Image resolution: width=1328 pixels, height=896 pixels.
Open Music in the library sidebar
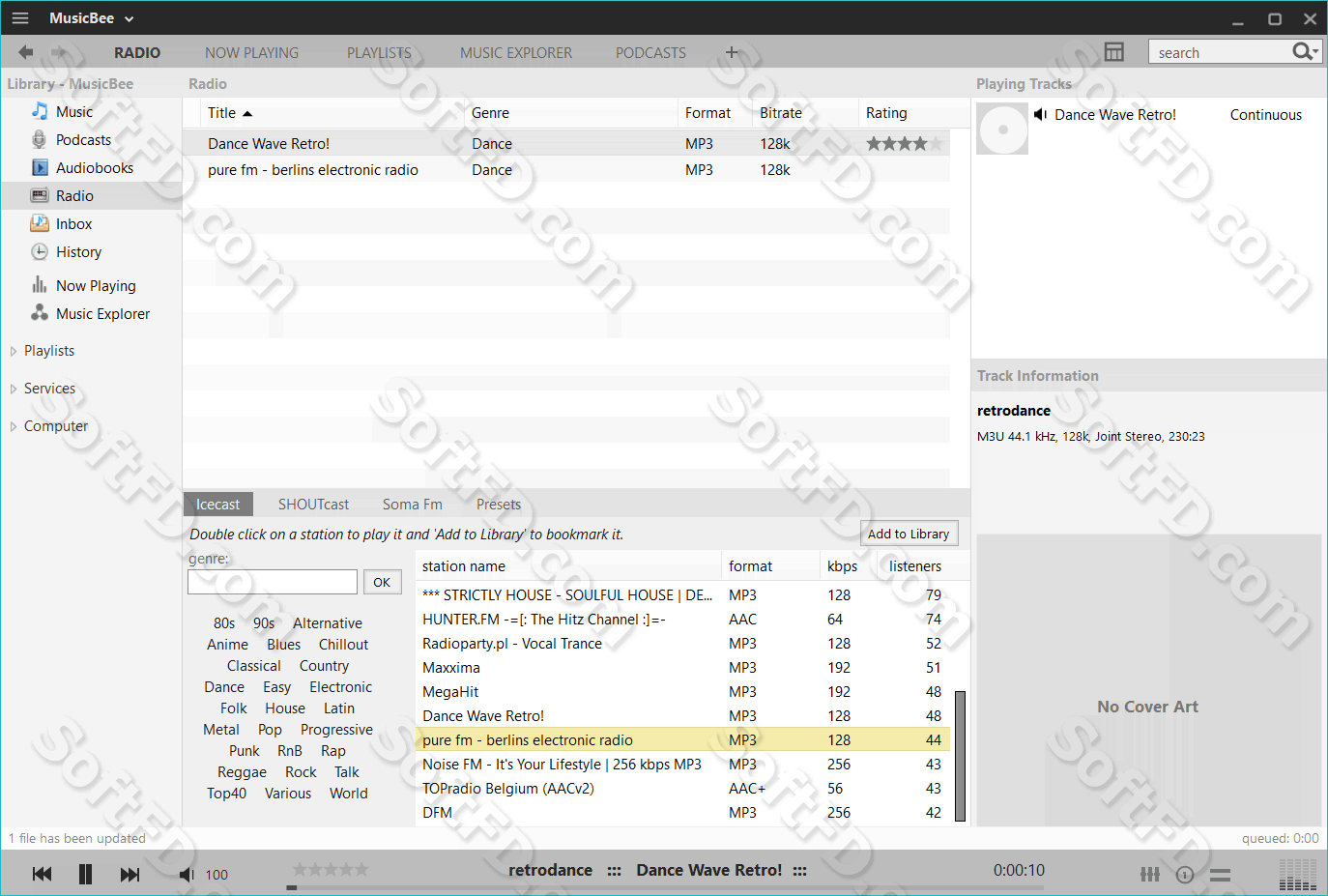[x=74, y=112]
